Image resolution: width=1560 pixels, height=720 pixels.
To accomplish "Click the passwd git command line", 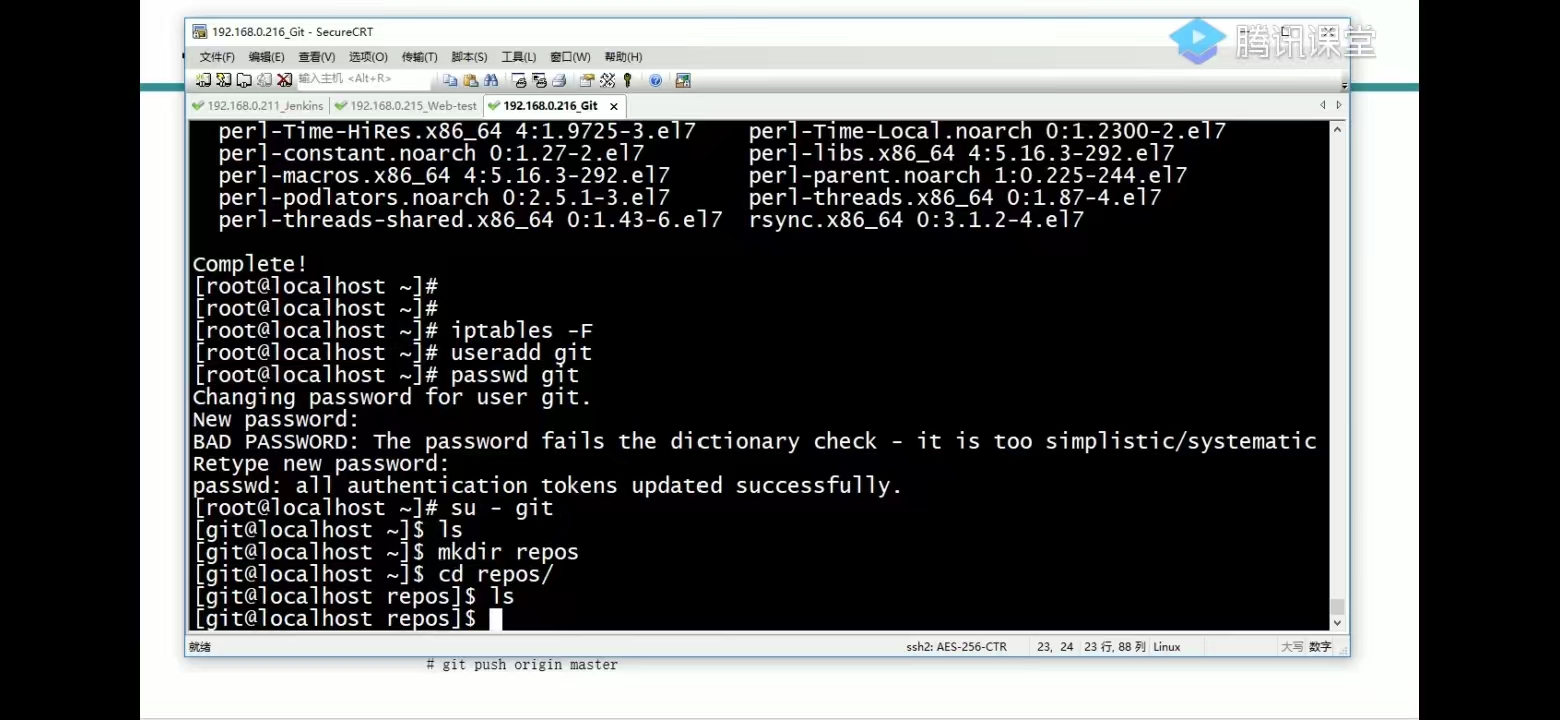I will point(386,374).
